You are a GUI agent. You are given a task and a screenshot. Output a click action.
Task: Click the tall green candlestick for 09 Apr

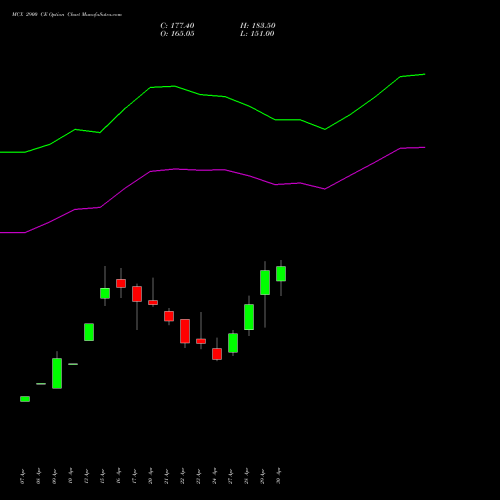[x=57, y=373]
